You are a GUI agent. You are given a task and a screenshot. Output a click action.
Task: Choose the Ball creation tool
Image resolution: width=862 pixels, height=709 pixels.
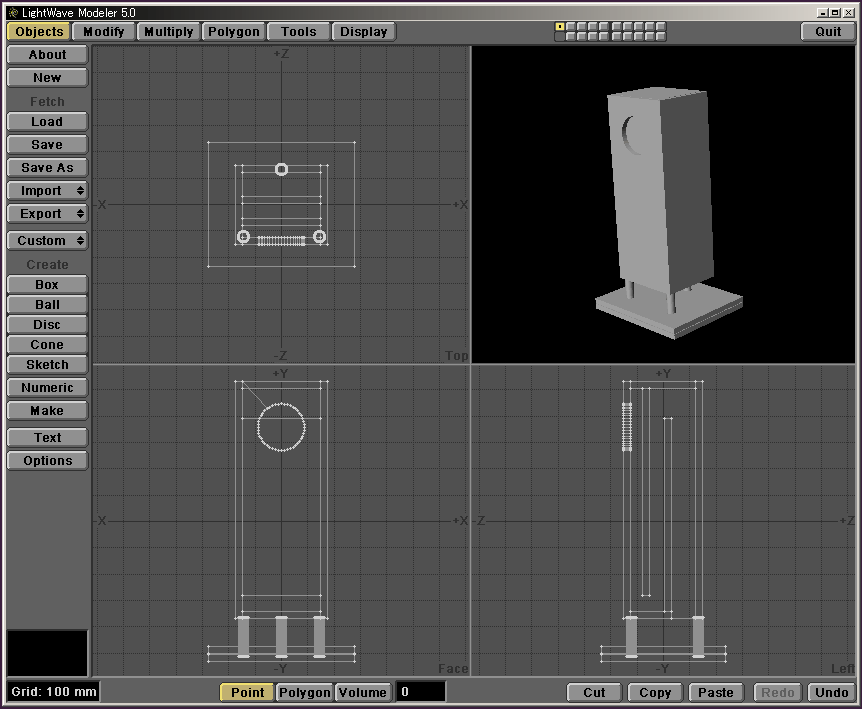47,305
